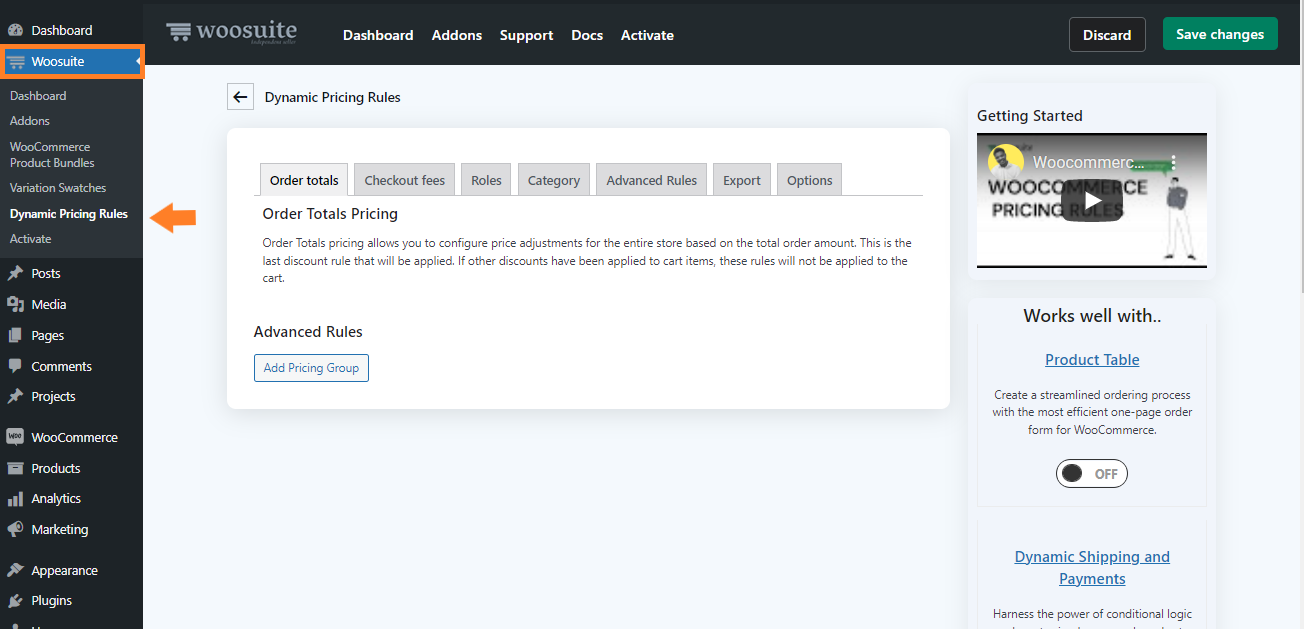The width and height of the screenshot is (1304, 629).
Task: Click the 'Order Totals Pricing' heading
Action: pyautogui.click(x=330, y=214)
